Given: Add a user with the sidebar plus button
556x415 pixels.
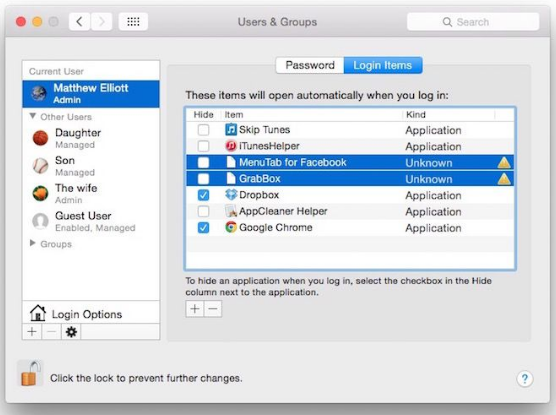Looking at the screenshot, I should click(32, 332).
